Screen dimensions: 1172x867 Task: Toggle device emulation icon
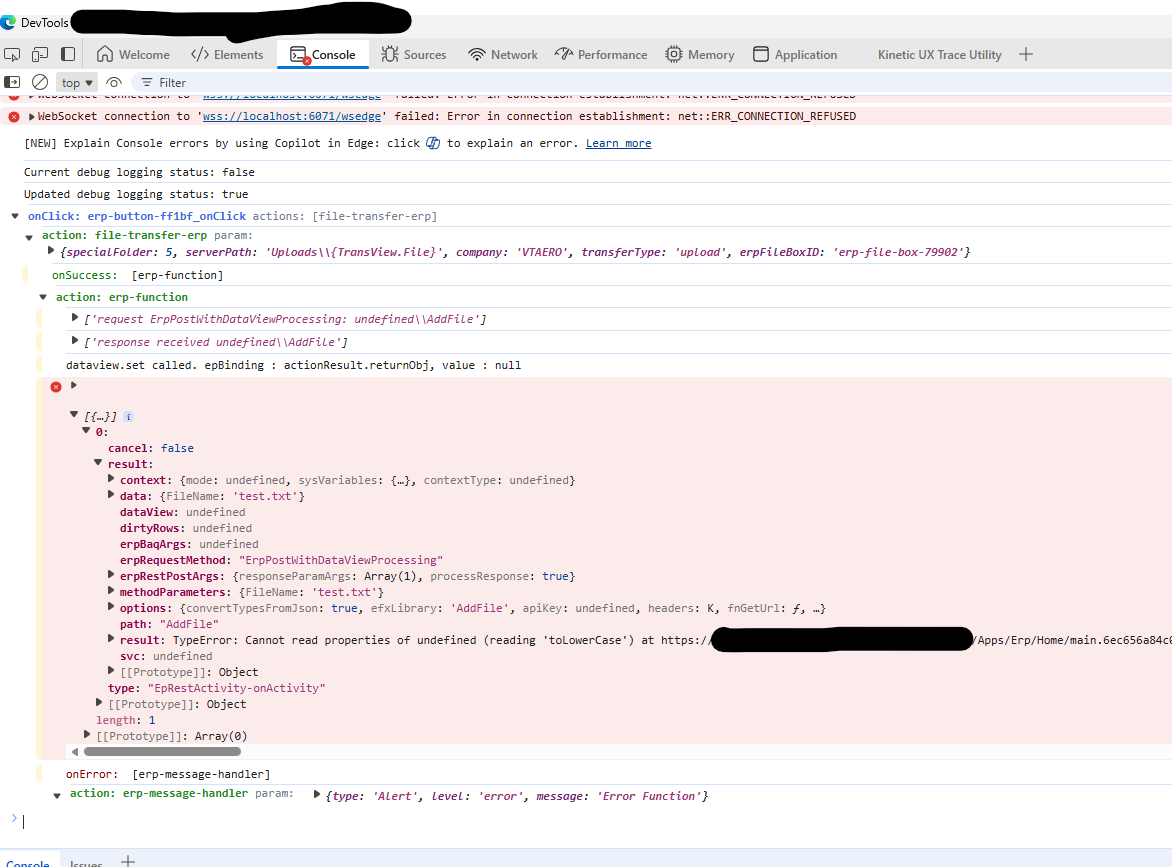click(x=40, y=54)
